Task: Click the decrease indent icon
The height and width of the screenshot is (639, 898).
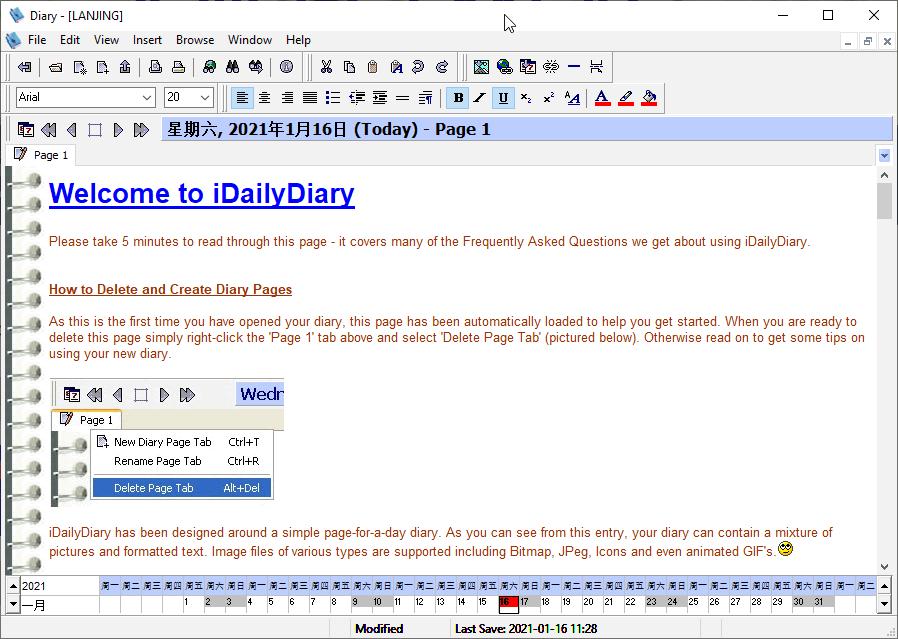Action: (x=357, y=98)
